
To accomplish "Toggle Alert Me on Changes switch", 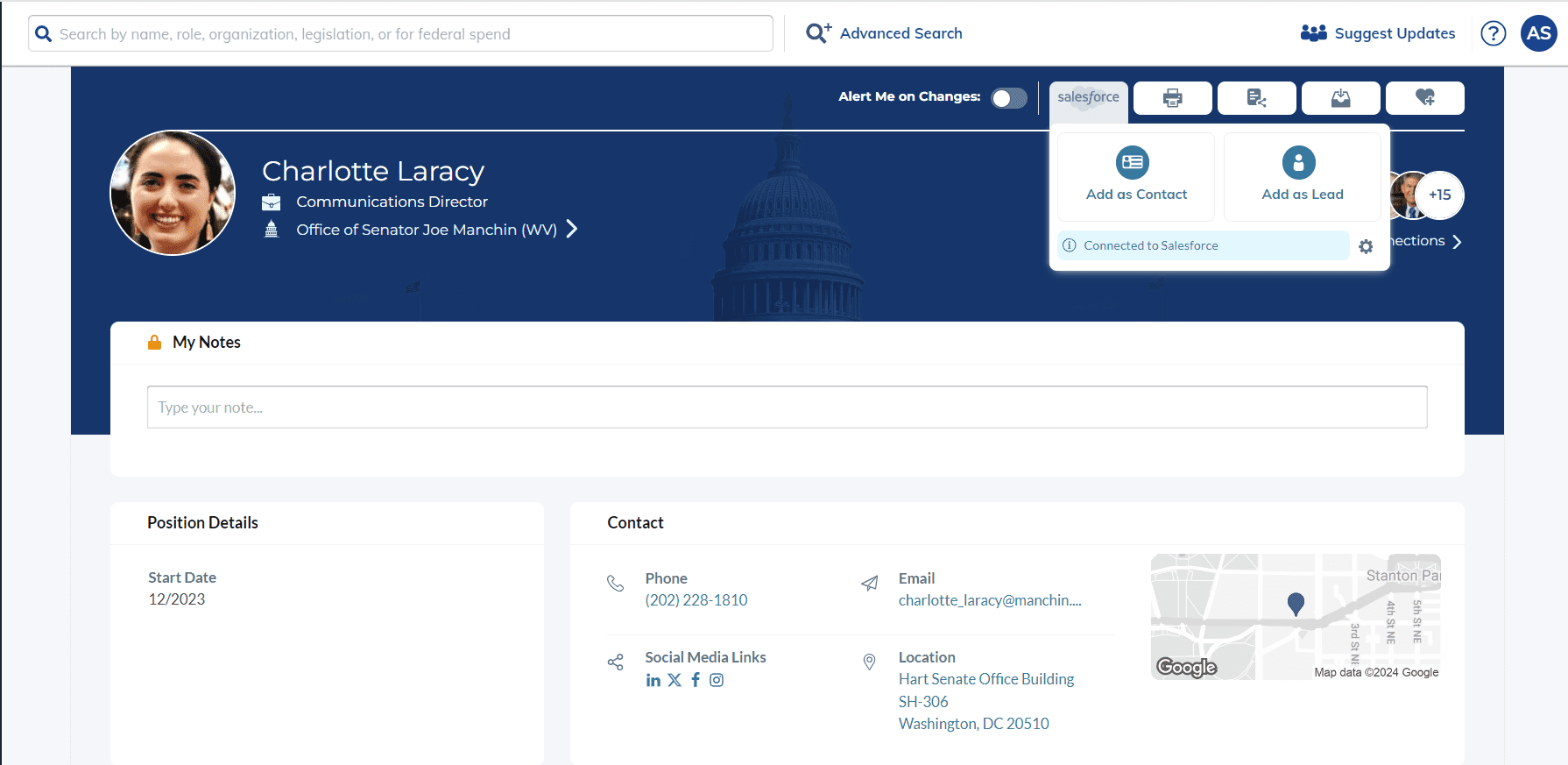I will coord(1008,98).
